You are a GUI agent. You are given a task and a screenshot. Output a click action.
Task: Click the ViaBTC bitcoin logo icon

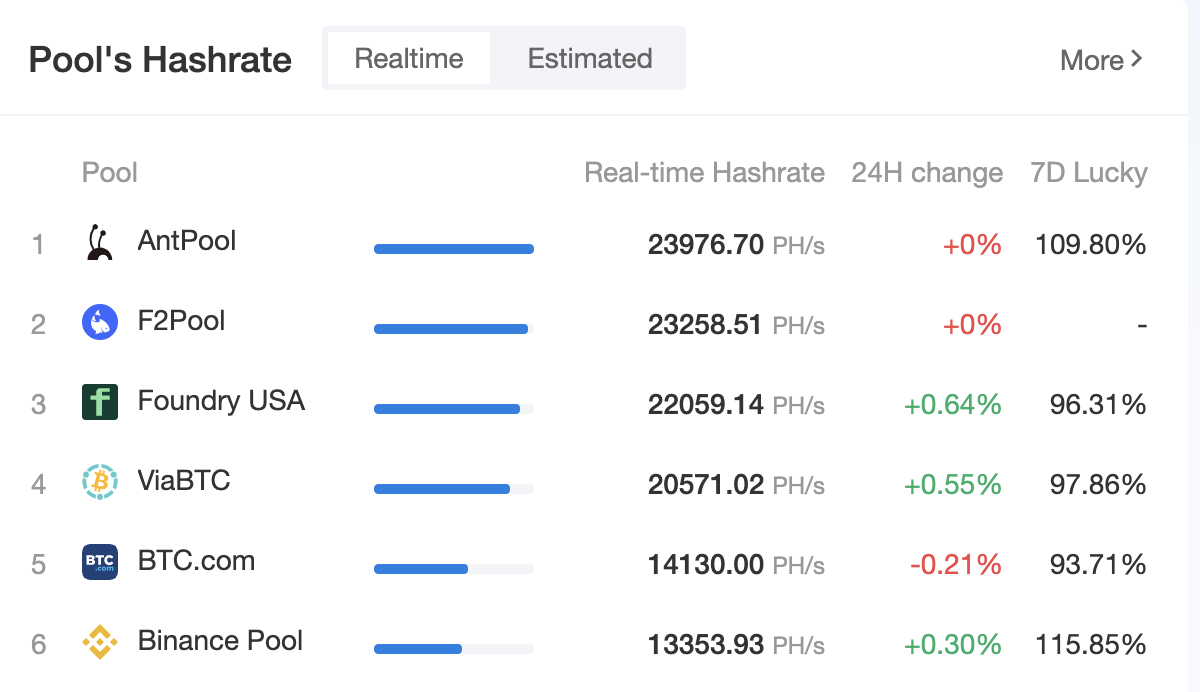tap(99, 482)
